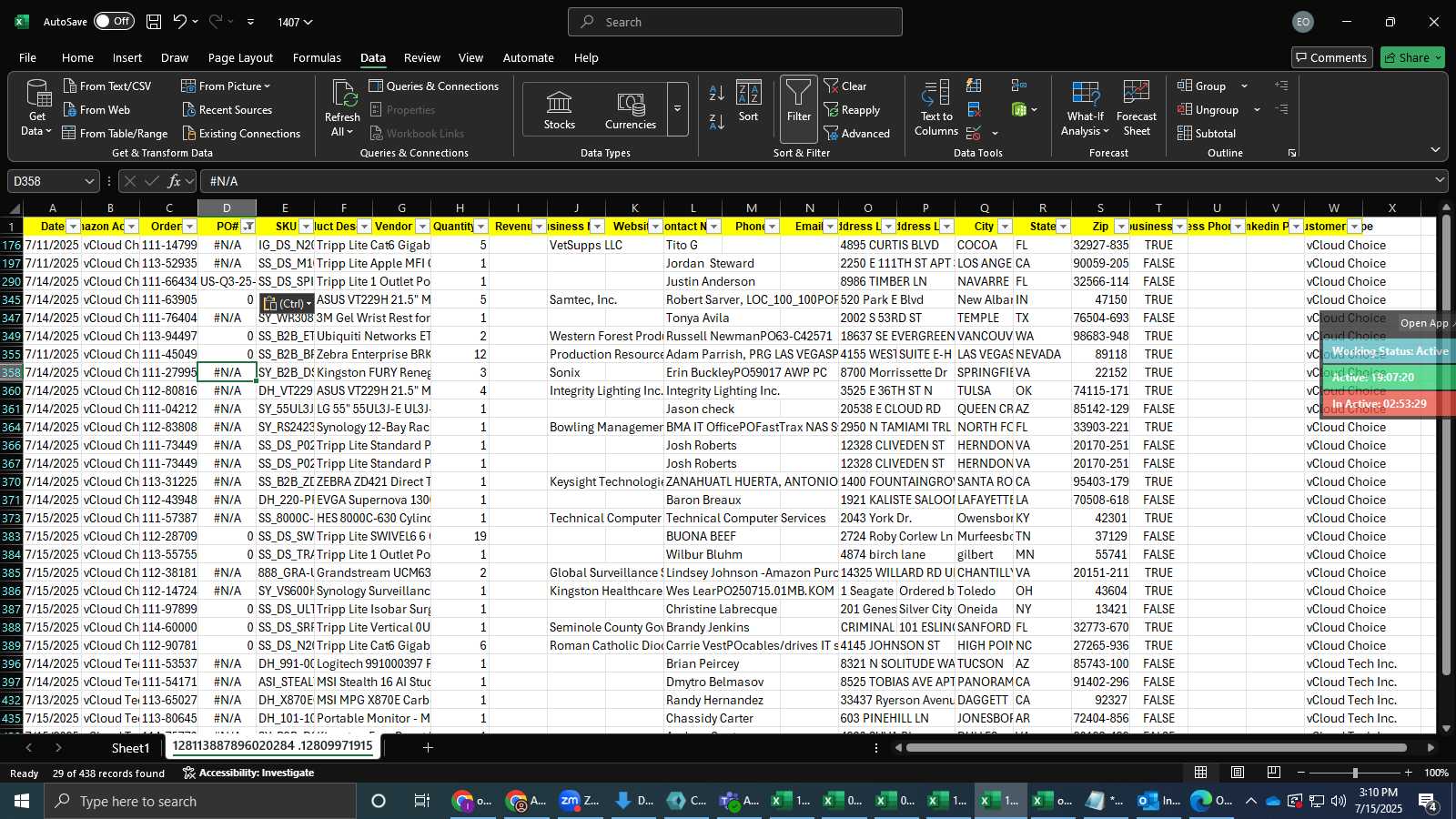Import From Table/Range
The height and width of the screenshot is (819, 1456).
116,133
